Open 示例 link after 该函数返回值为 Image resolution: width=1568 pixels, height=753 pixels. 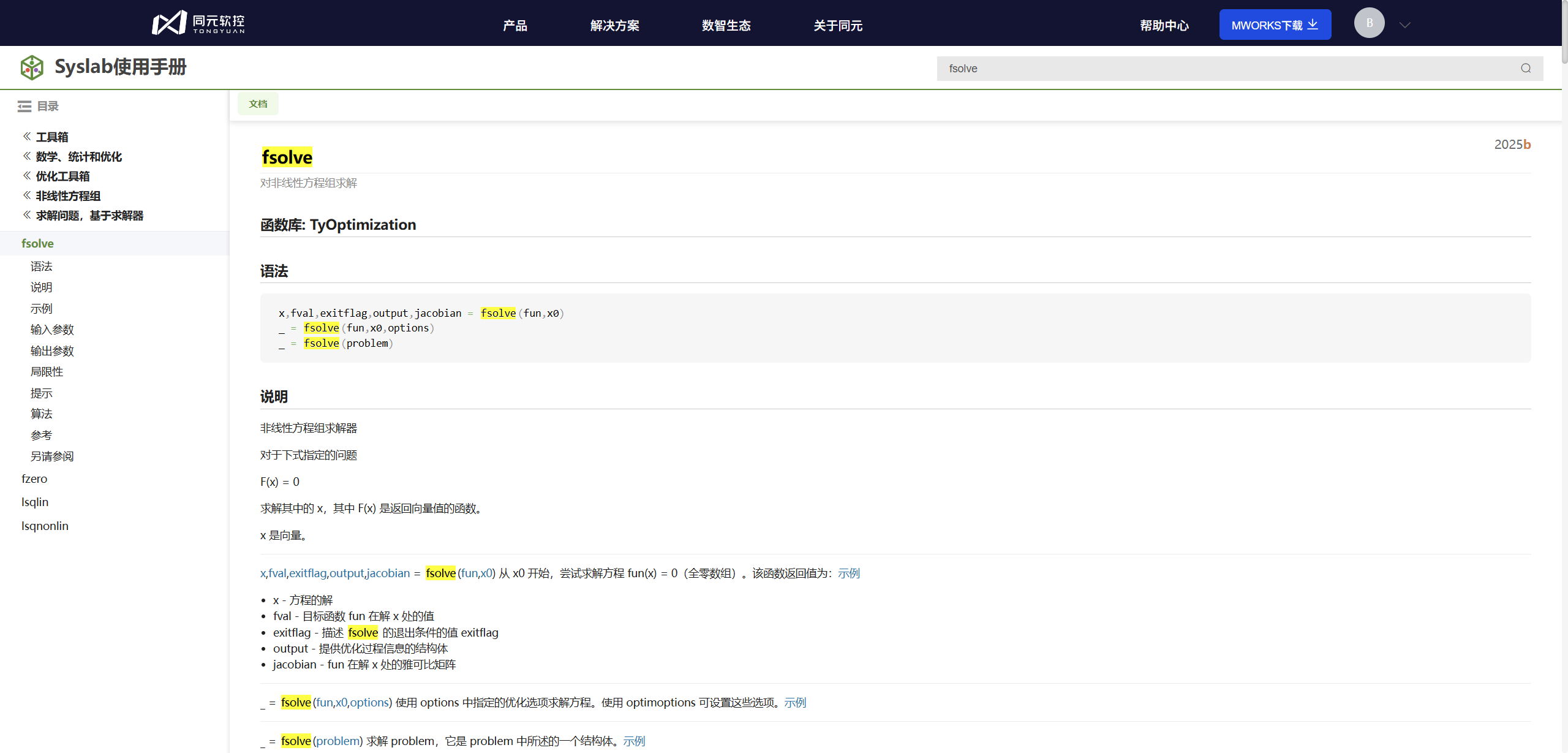click(849, 573)
